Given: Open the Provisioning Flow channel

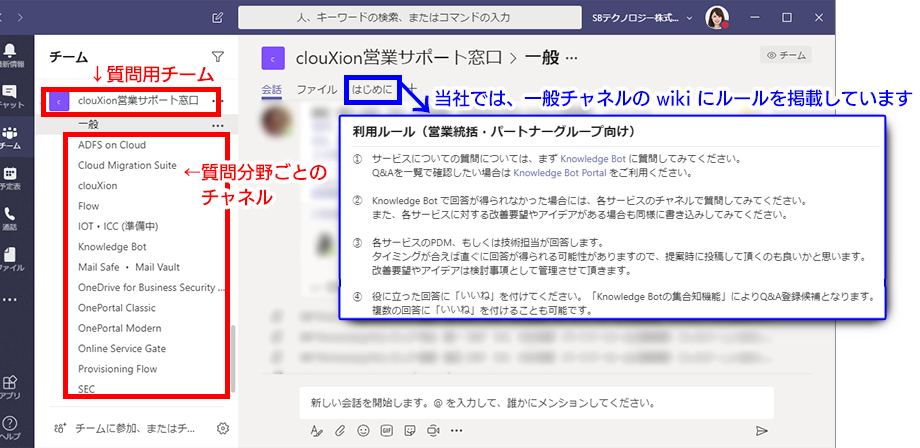Looking at the screenshot, I should (x=117, y=369).
